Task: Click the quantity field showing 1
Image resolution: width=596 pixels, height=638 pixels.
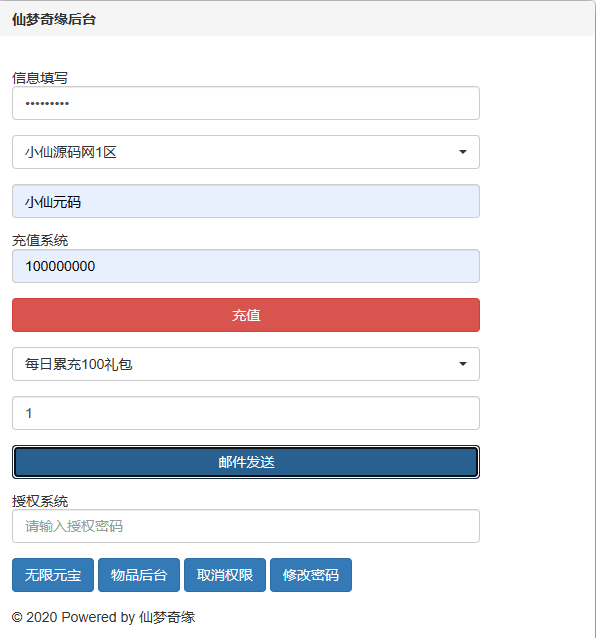Action: tap(246, 413)
